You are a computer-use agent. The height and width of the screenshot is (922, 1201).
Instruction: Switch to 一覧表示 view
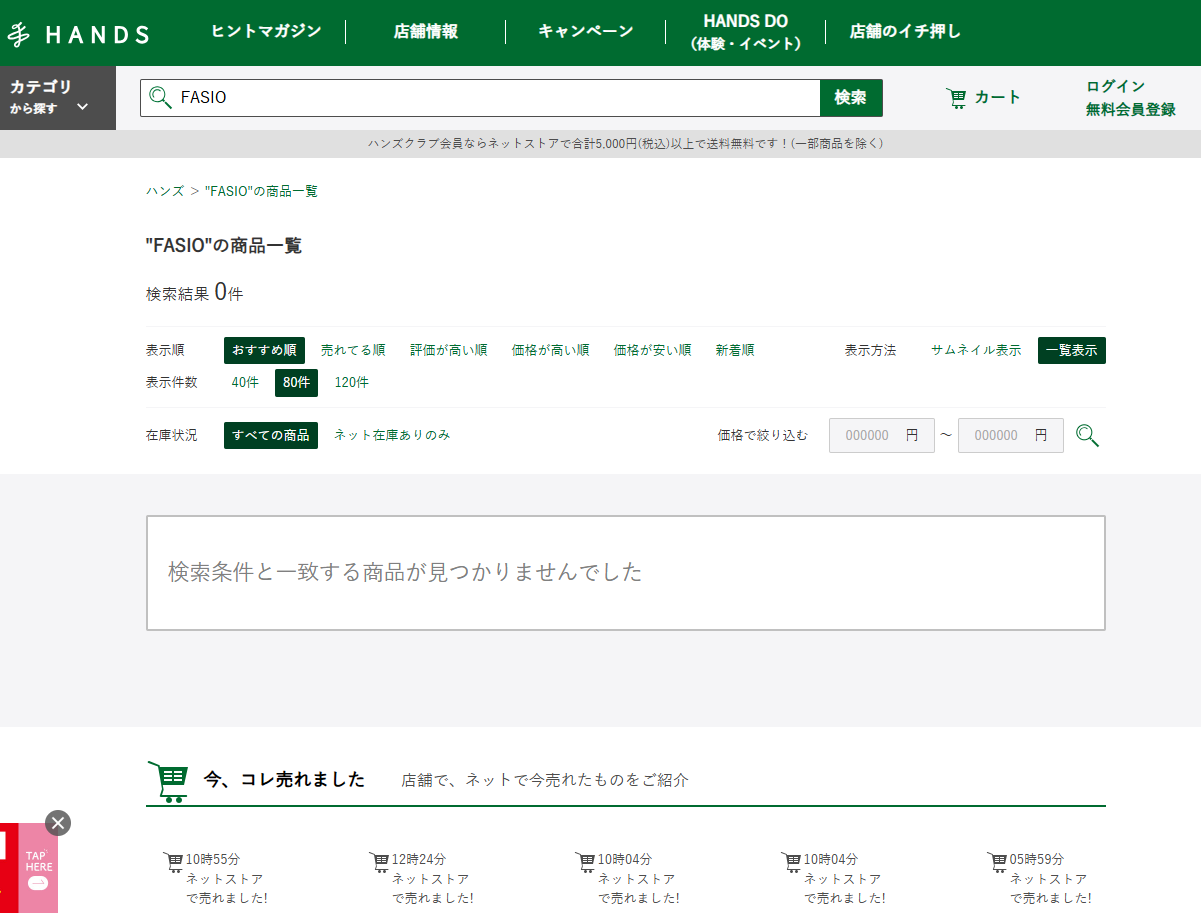[1072, 351]
